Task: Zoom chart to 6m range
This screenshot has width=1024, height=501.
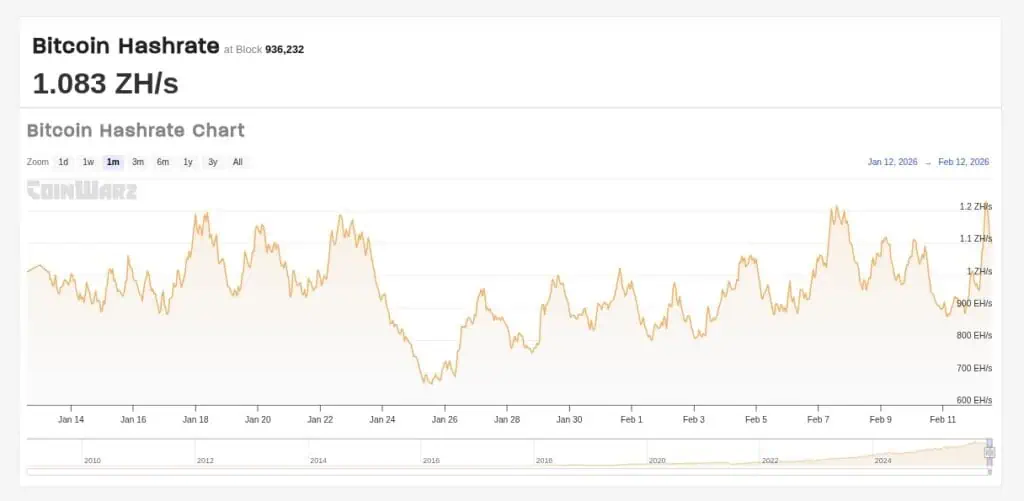Action: pos(163,162)
